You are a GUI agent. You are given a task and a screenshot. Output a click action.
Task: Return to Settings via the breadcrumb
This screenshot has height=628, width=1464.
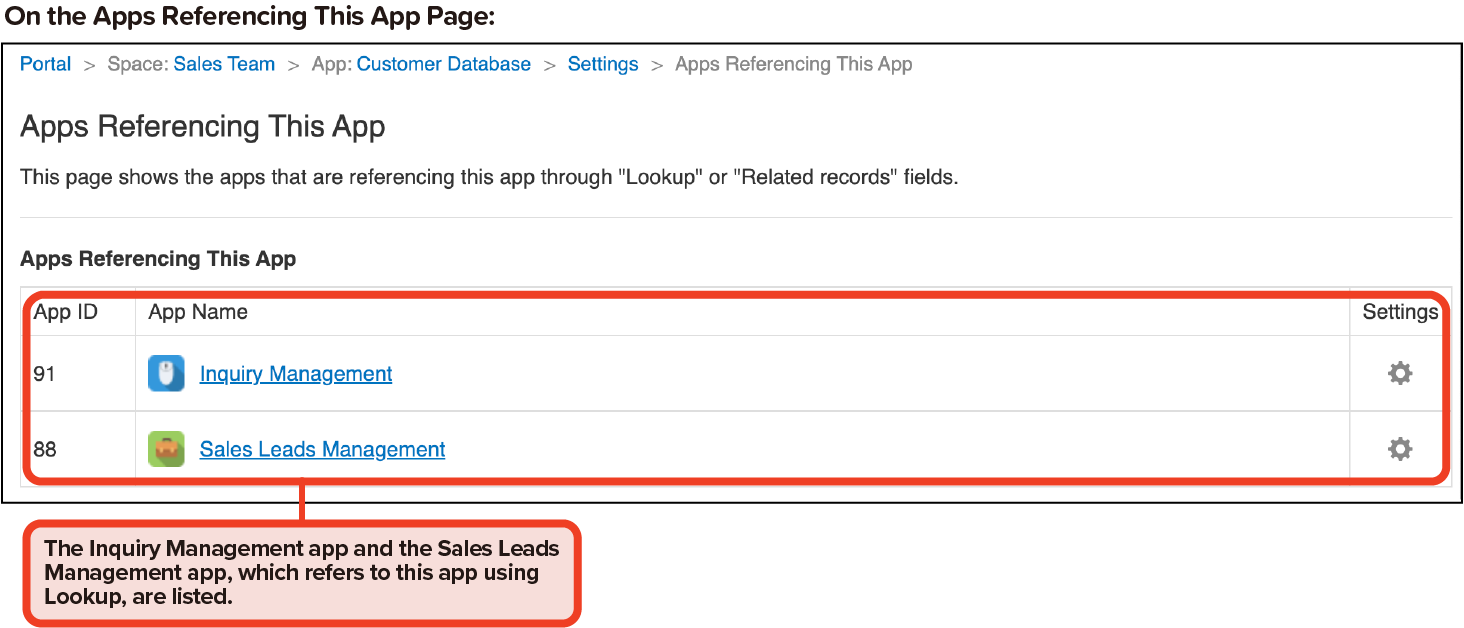pyautogui.click(x=603, y=64)
